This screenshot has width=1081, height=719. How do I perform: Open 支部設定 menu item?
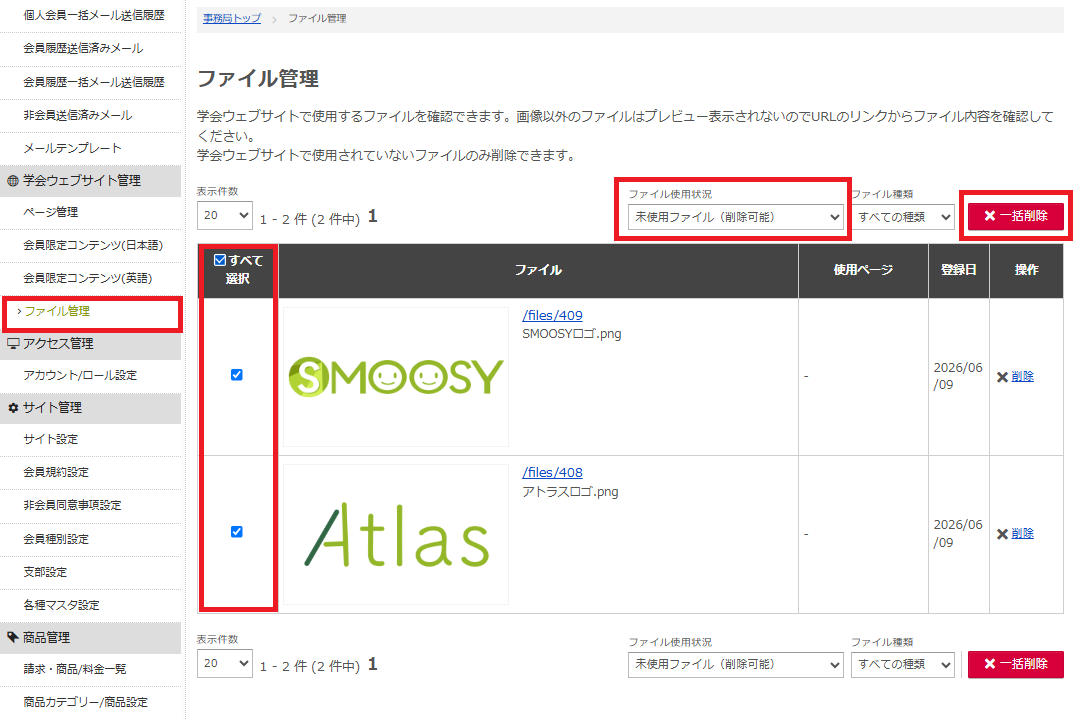point(45,572)
